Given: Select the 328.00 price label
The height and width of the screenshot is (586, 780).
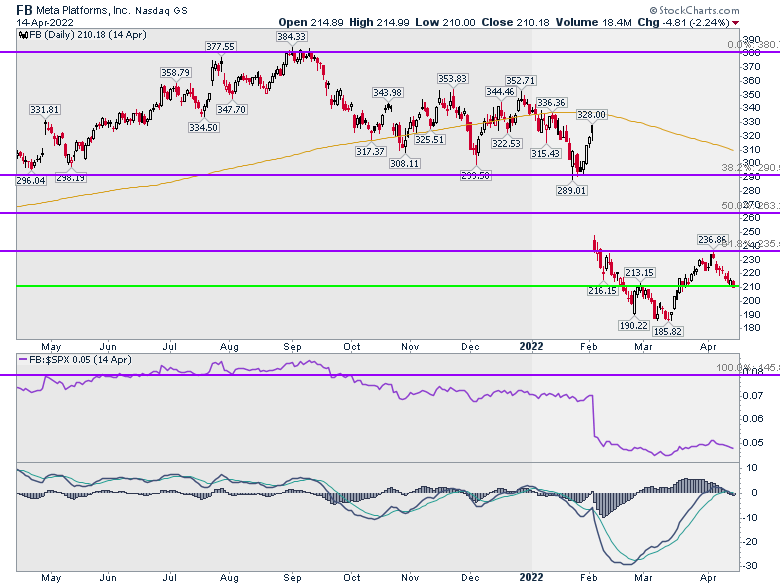Looking at the screenshot, I should [591, 114].
